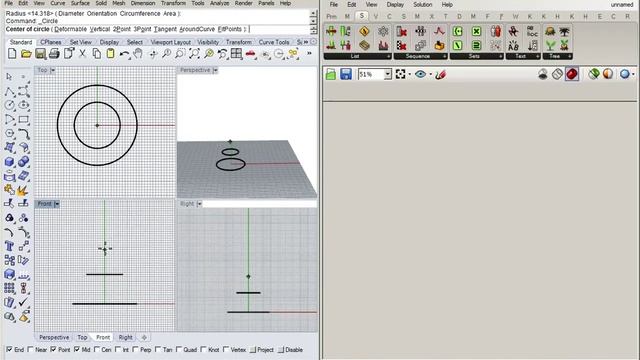Switch to the Perspective viewport tab at bottom
Viewport: 640px width, 360px height.
click(54, 337)
